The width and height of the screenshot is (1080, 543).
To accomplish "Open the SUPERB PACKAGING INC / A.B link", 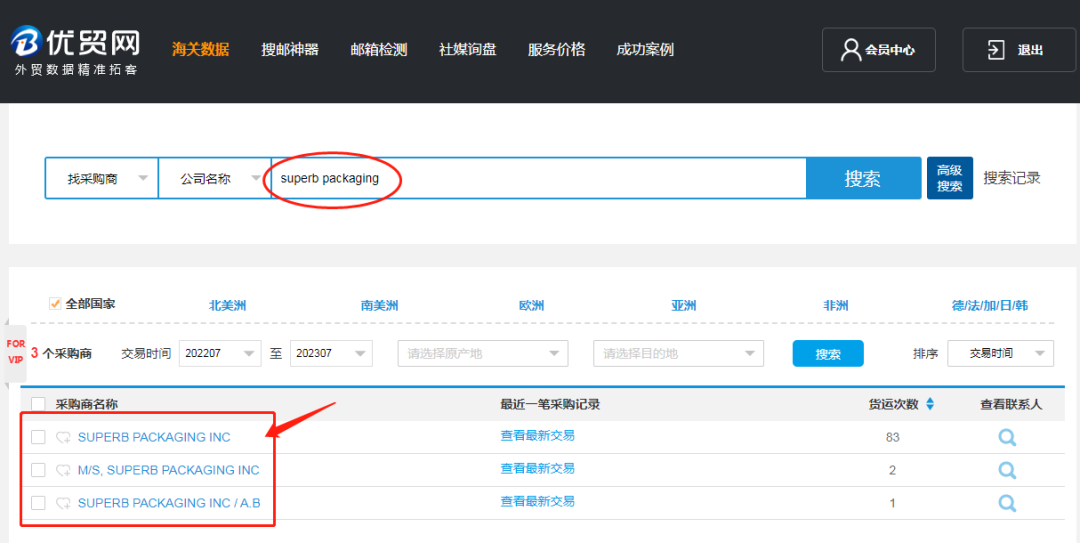I will (169, 503).
